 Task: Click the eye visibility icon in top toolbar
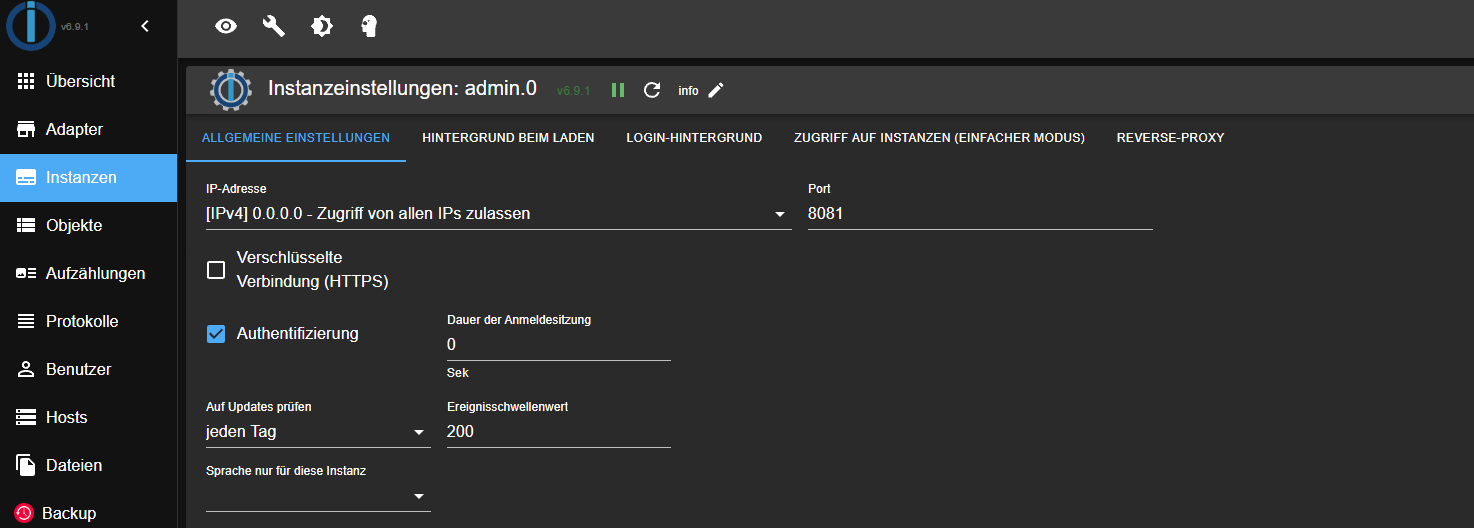[x=226, y=26]
